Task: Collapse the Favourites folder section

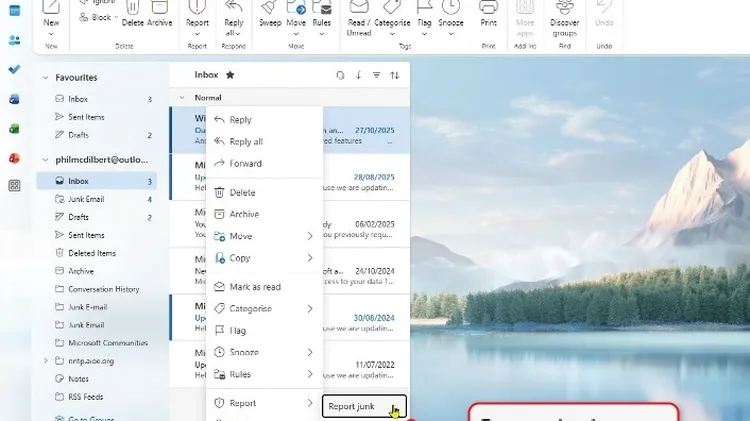Action: [x=45, y=77]
